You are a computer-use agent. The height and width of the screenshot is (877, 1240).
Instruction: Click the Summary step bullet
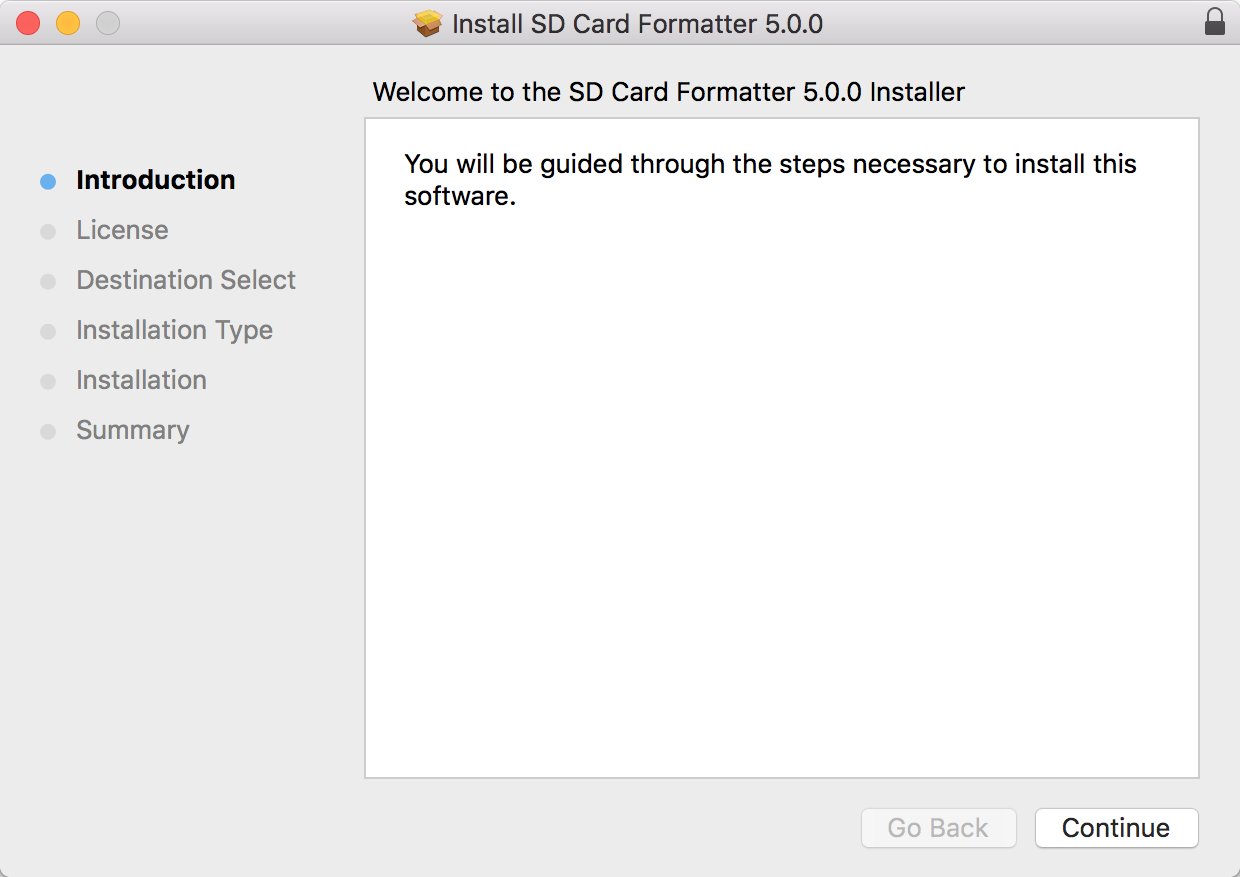coord(48,432)
